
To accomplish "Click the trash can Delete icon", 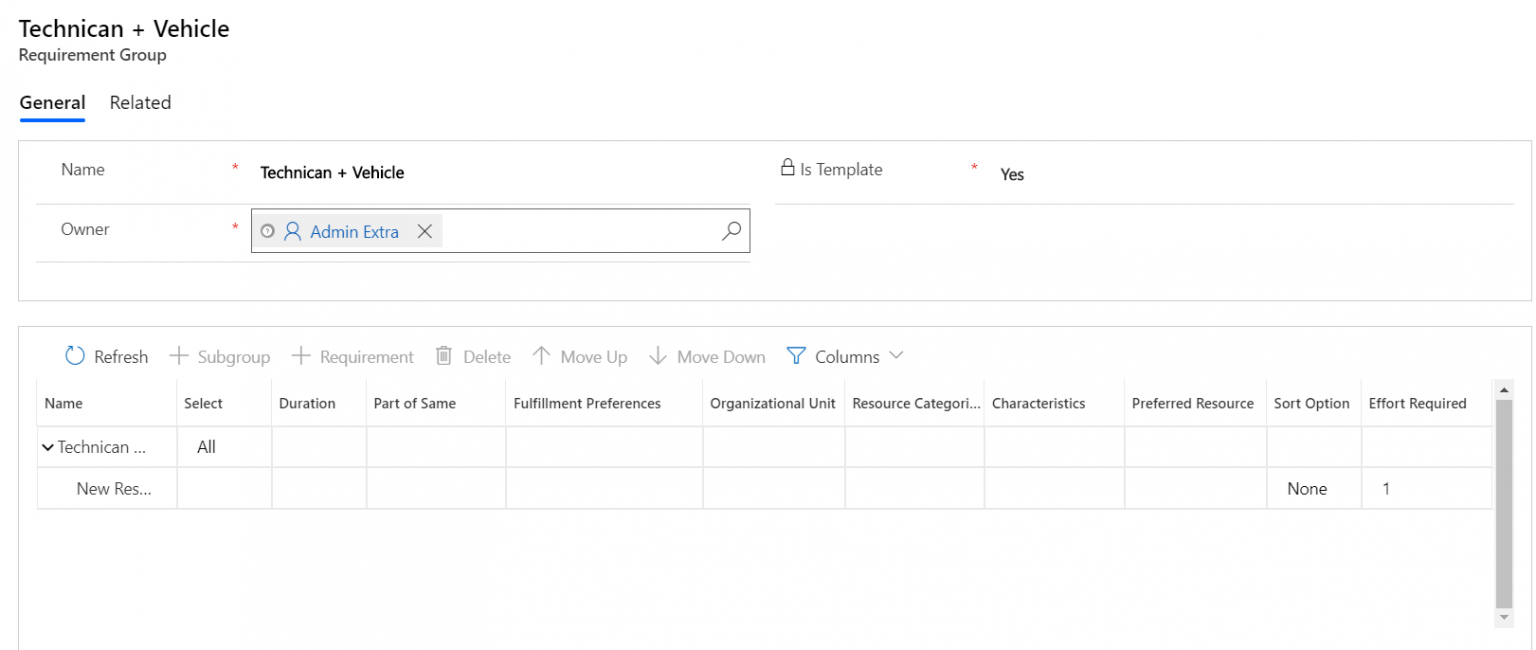I will point(444,356).
